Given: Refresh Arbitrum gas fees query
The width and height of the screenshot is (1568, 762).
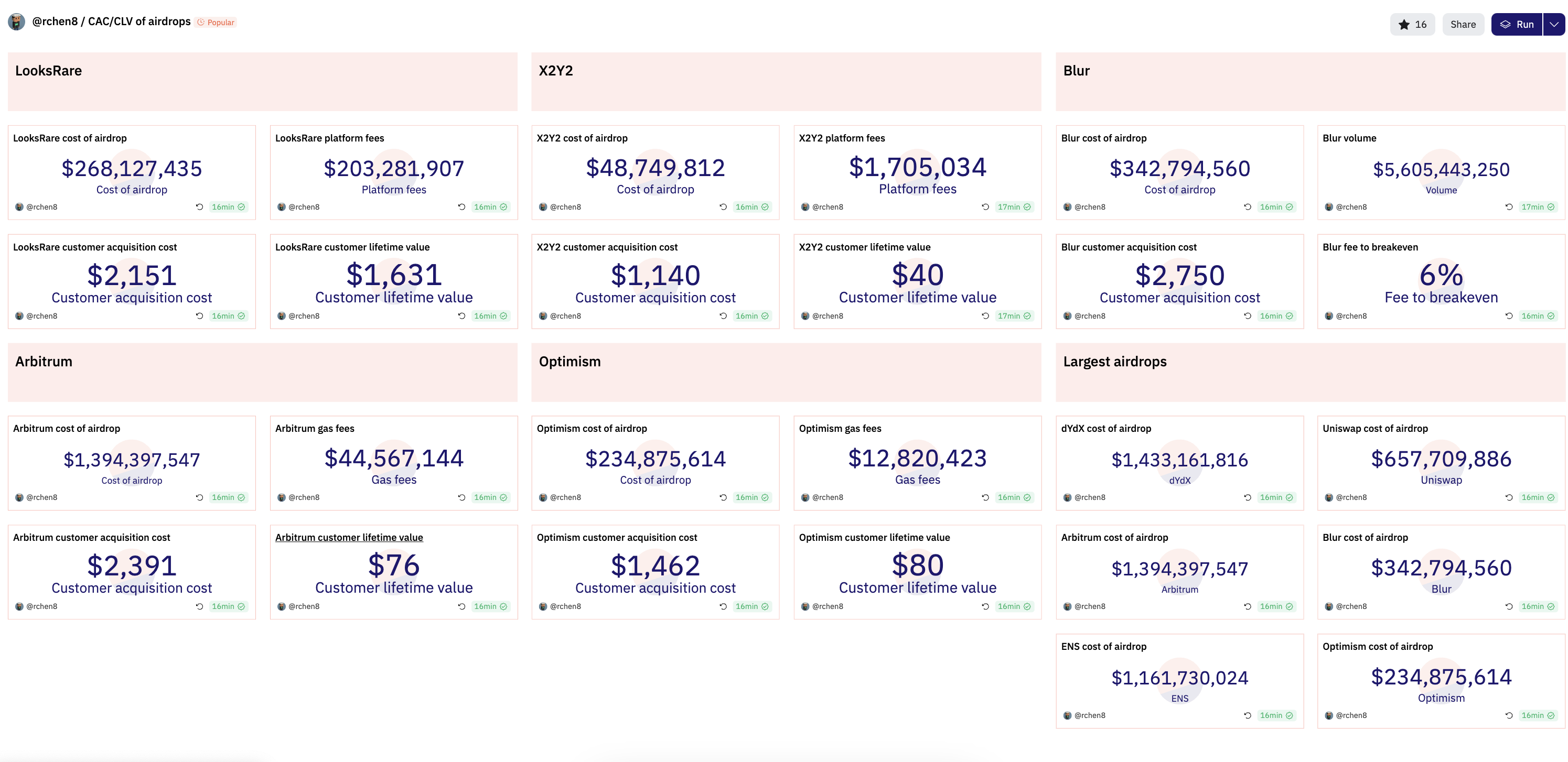Looking at the screenshot, I should (x=461, y=497).
